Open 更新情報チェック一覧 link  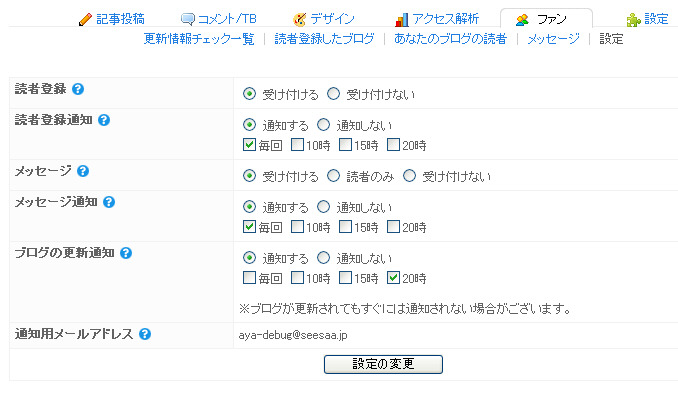coord(199,39)
